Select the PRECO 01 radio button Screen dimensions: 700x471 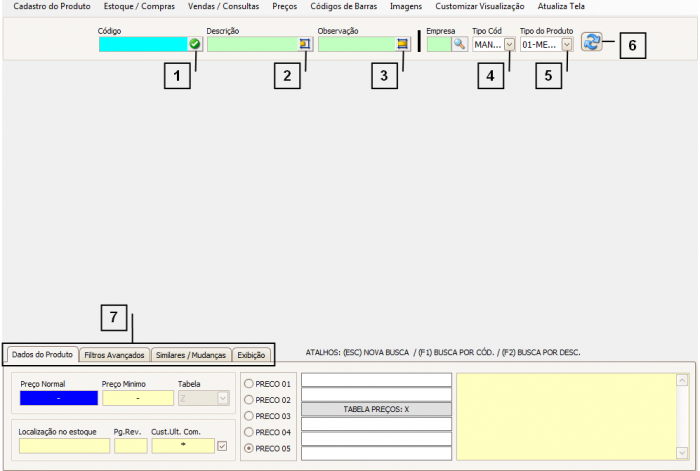249,384
